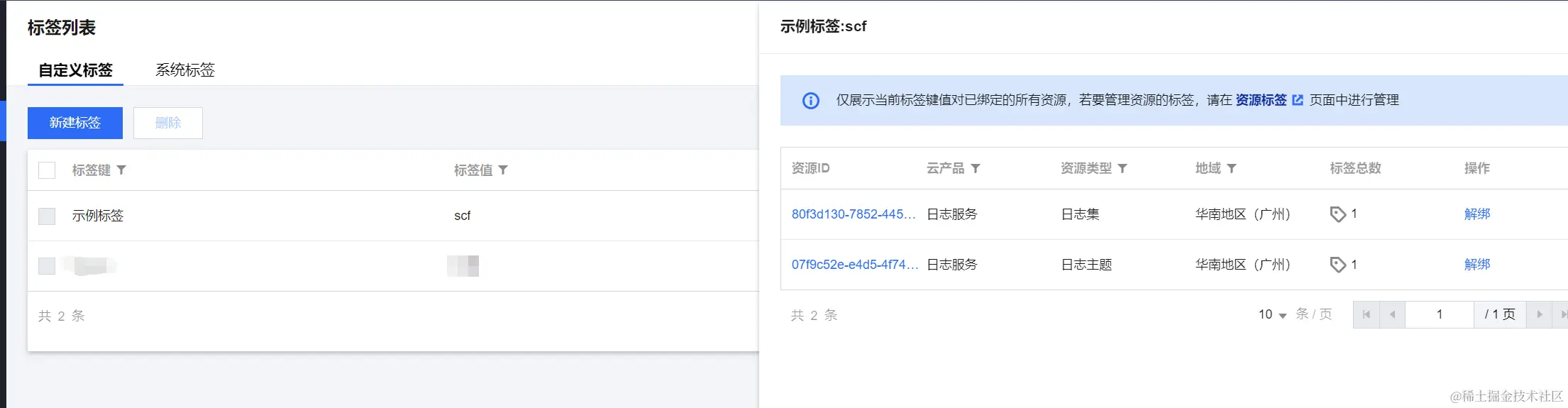Open the 10 条/页 page size dropdown
1568x408 pixels.
(1272, 314)
